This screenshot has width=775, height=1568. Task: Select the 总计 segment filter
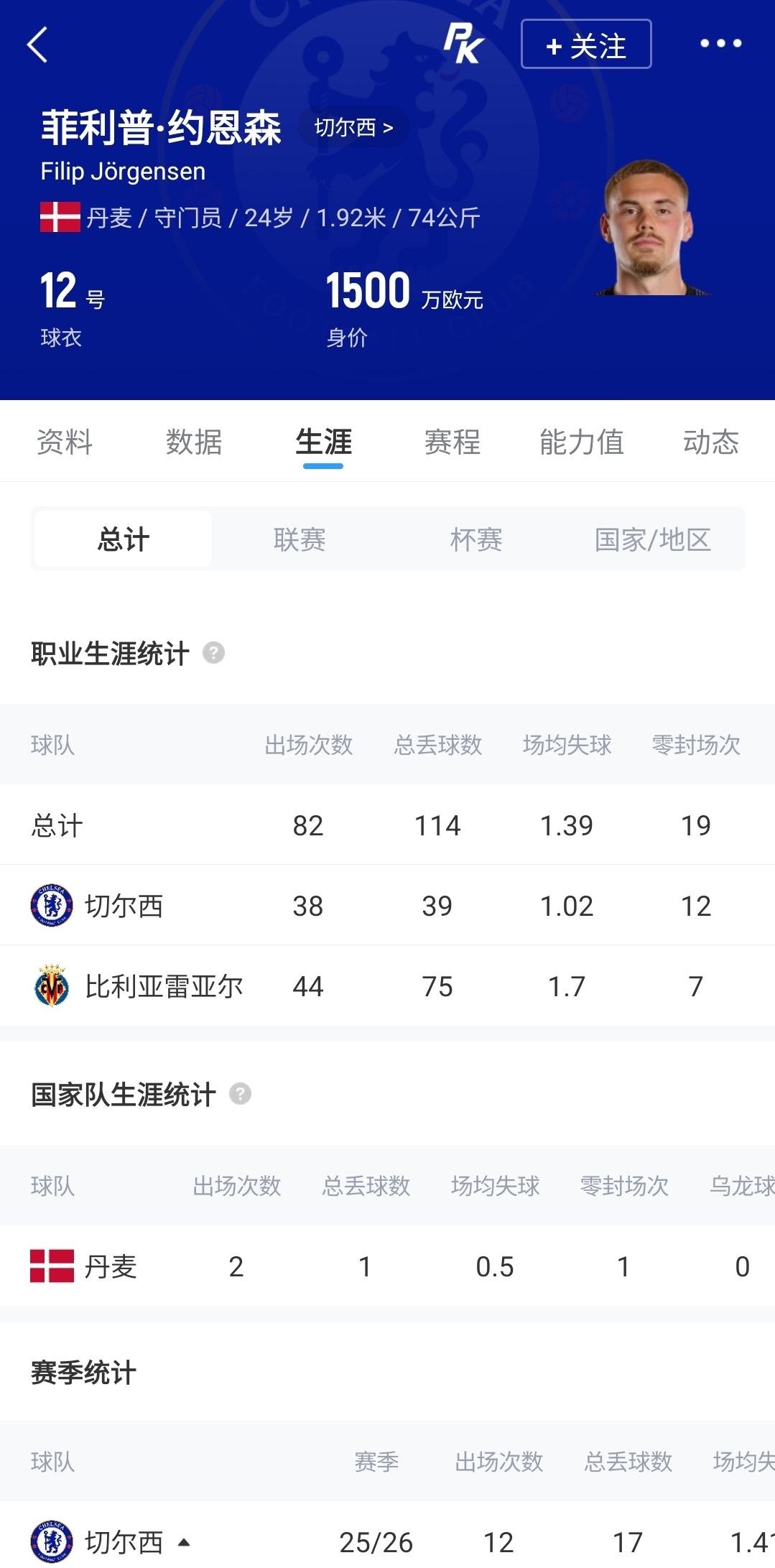(123, 539)
